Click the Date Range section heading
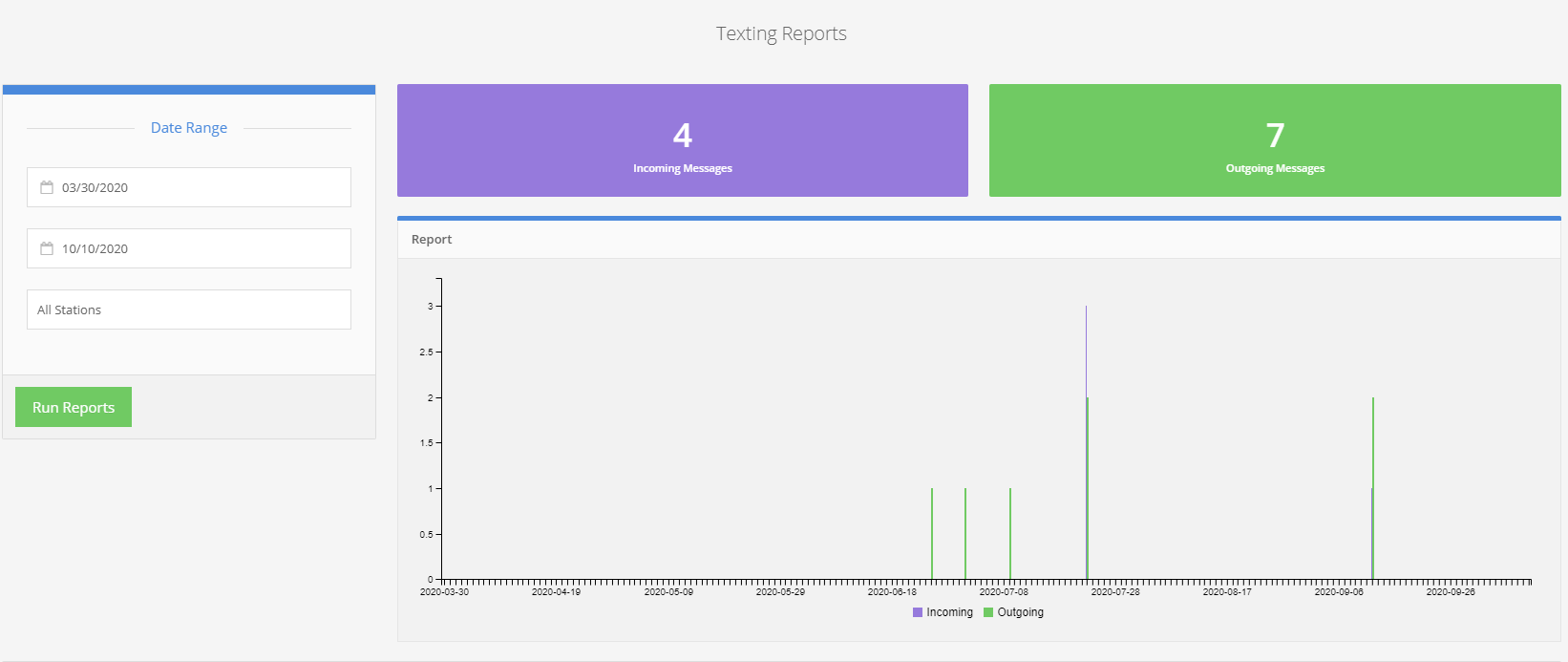This screenshot has width=1568, height=662. click(x=189, y=128)
